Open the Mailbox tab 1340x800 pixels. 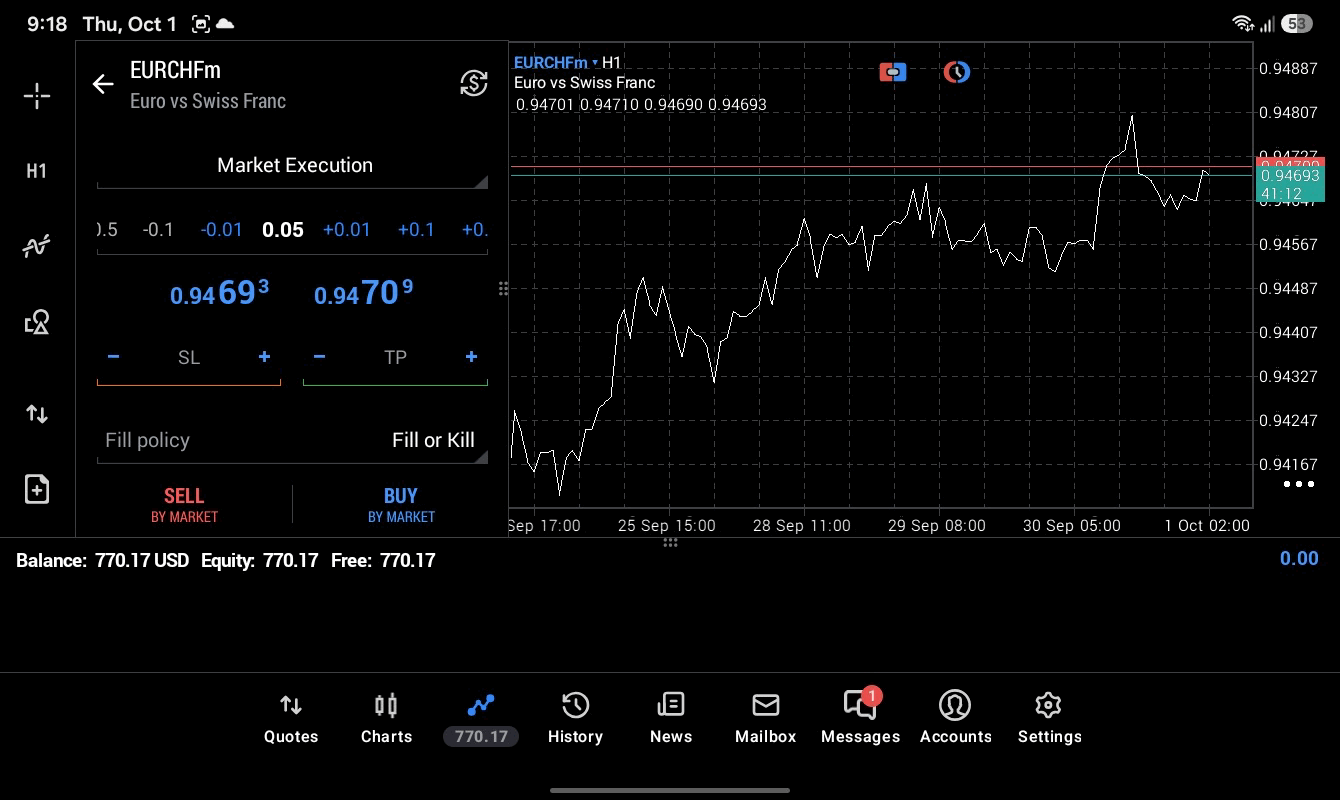point(766,719)
